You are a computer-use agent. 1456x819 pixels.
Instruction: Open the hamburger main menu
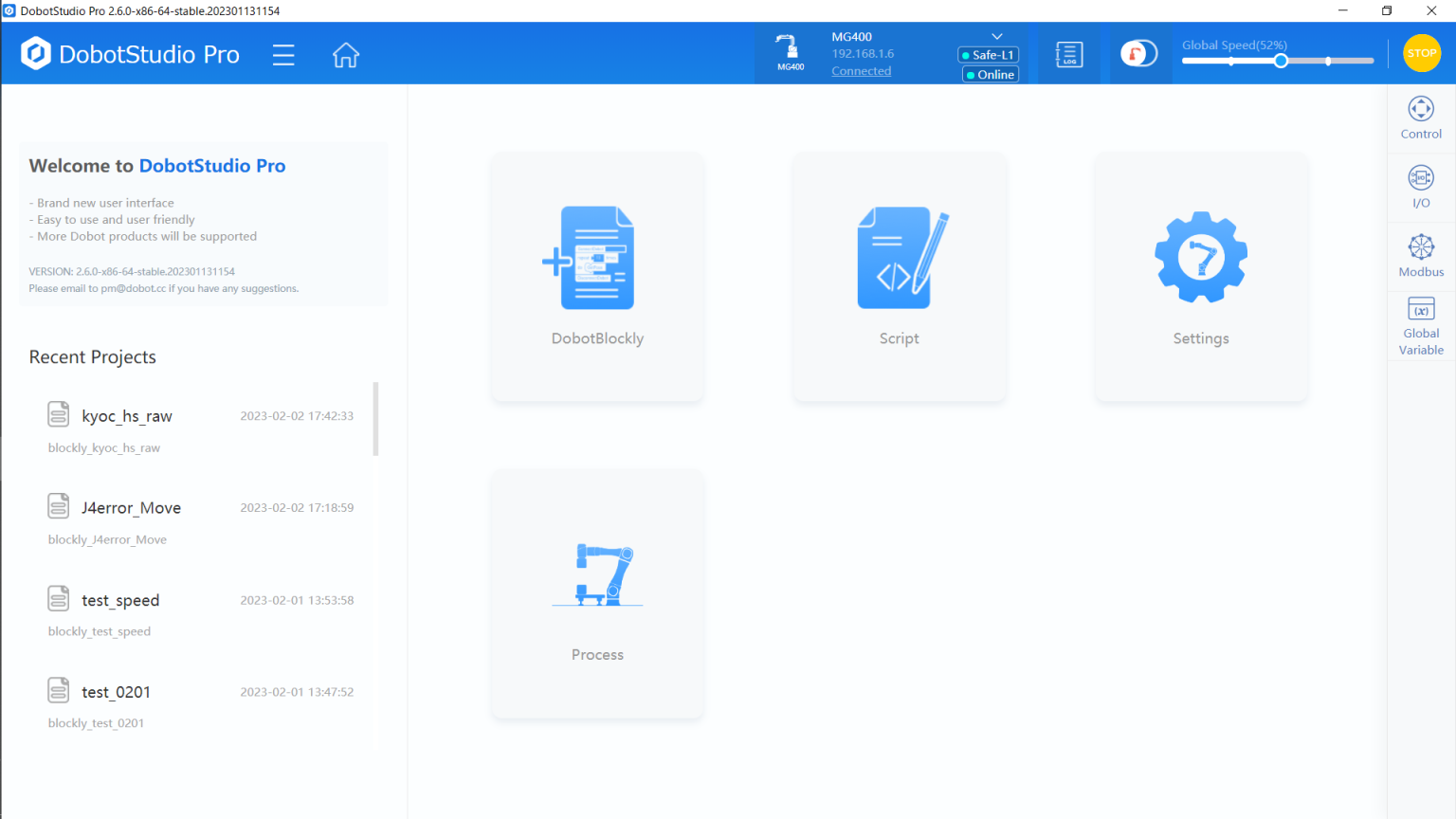(283, 55)
